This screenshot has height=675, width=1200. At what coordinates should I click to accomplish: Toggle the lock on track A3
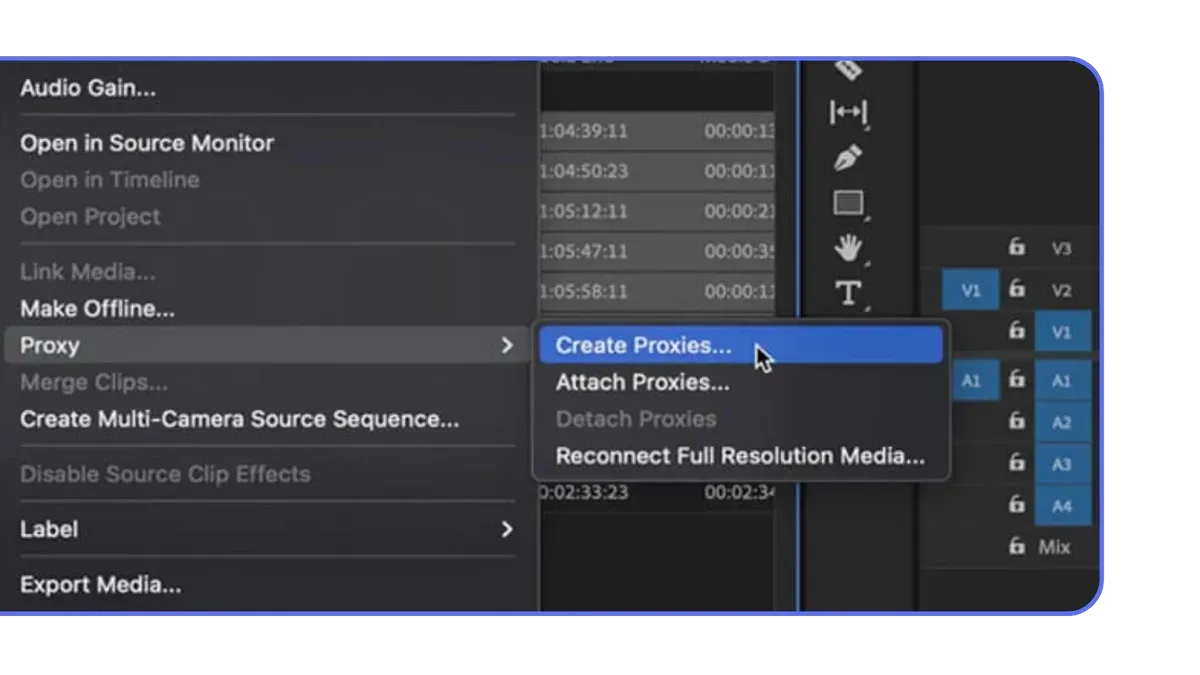pos(1017,463)
